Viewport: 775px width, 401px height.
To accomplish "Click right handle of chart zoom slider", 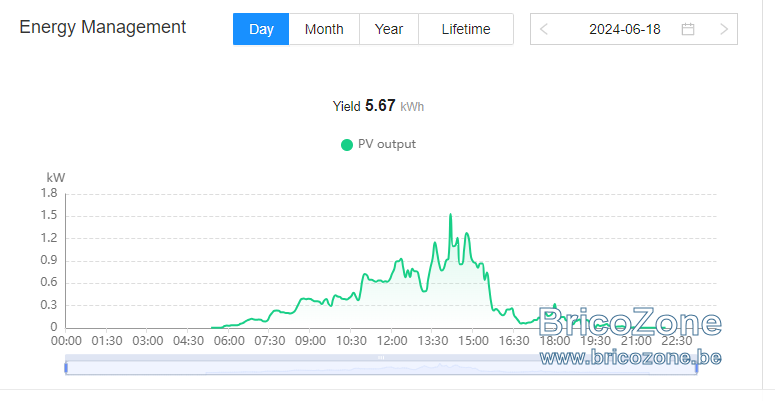I will coord(696,368).
